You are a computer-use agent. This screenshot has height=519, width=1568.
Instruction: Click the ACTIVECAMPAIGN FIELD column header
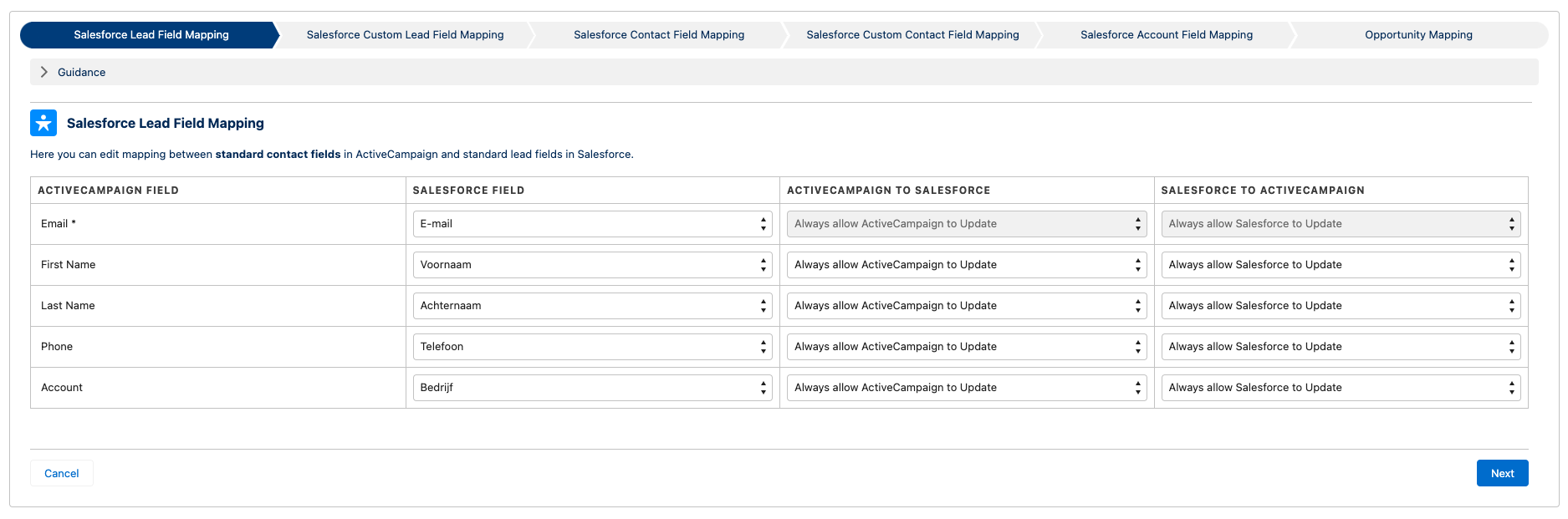click(108, 191)
